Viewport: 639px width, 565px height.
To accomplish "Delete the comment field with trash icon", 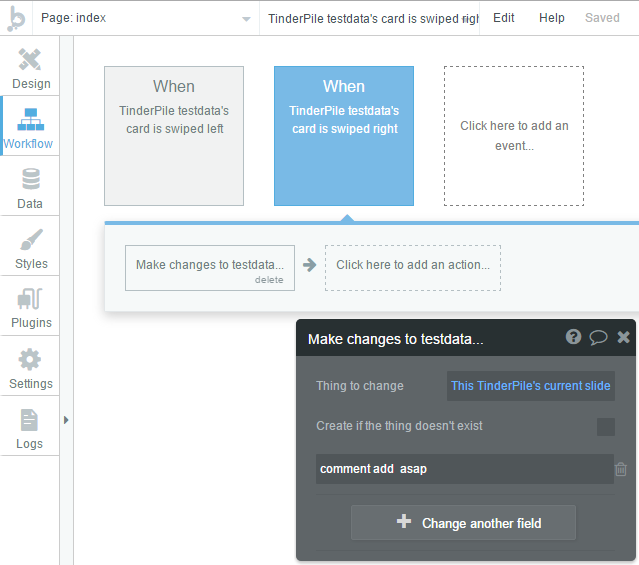I will click(x=621, y=469).
